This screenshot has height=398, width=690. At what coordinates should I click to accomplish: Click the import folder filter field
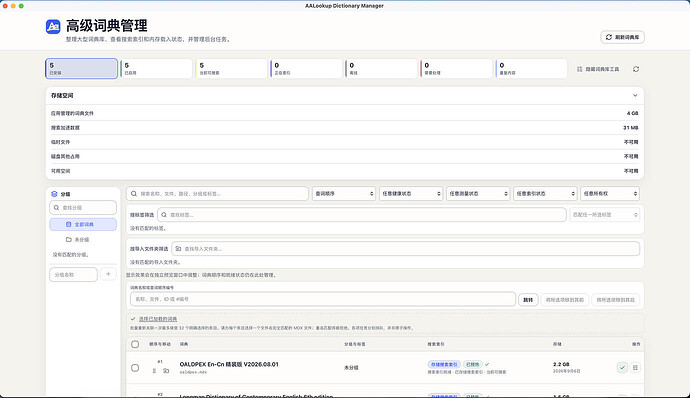coord(406,249)
